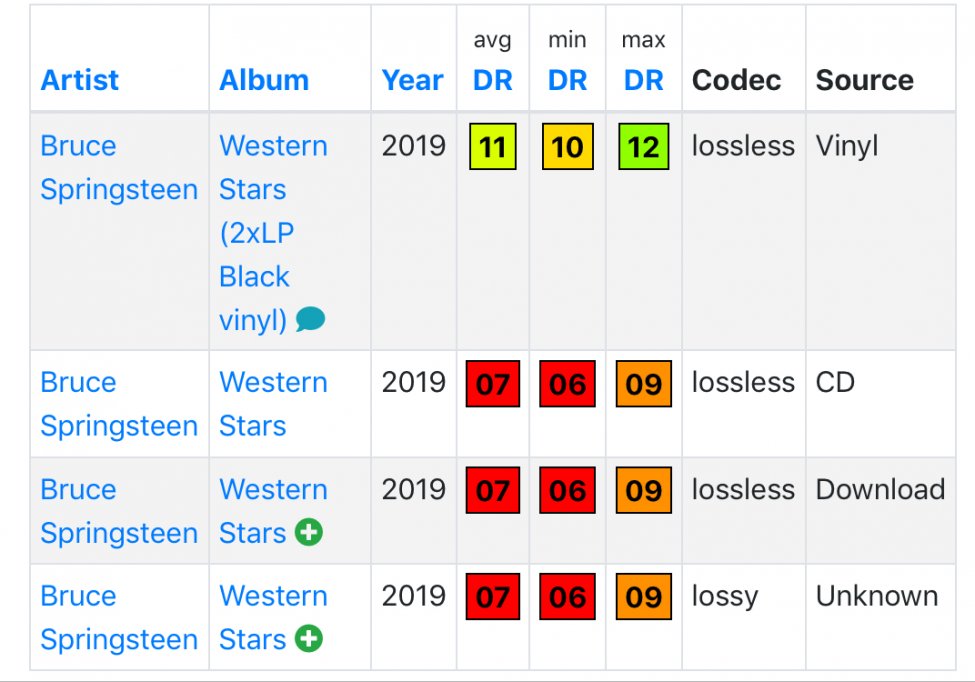Sort table by Artist column header
The image size is (975, 682).
coord(80,80)
